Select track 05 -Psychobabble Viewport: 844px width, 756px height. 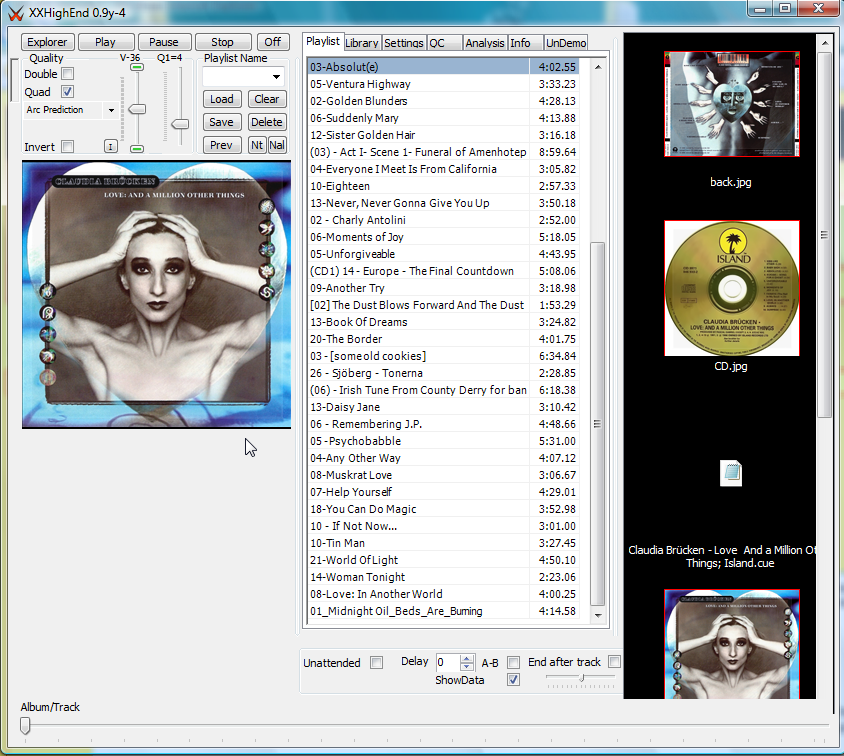coord(445,441)
